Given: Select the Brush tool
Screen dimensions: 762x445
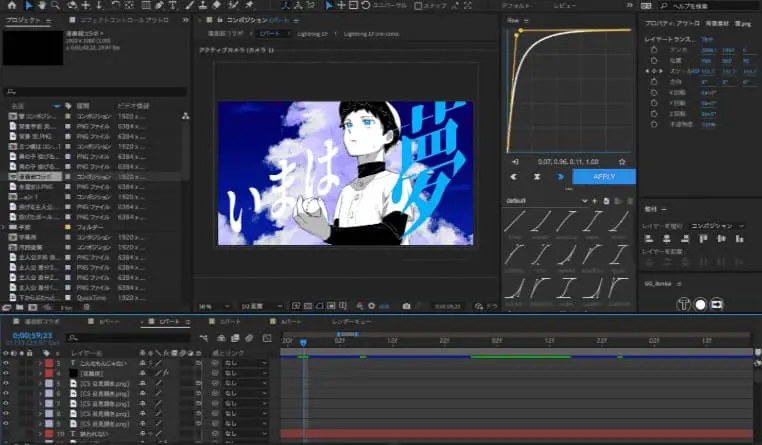Looking at the screenshot, I should pyautogui.click(x=190, y=5).
